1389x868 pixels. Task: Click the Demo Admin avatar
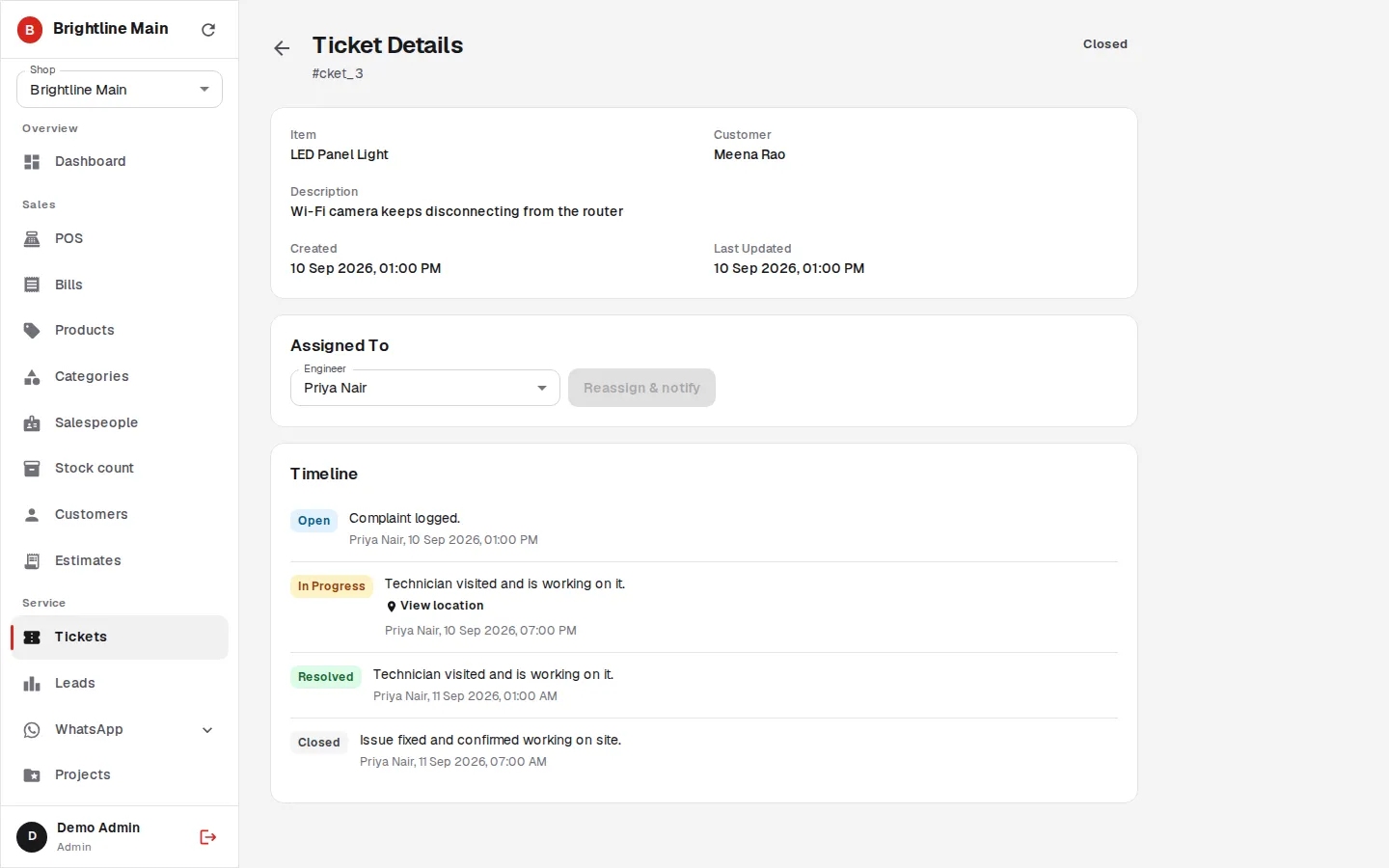pyautogui.click(x=32, y=837)
